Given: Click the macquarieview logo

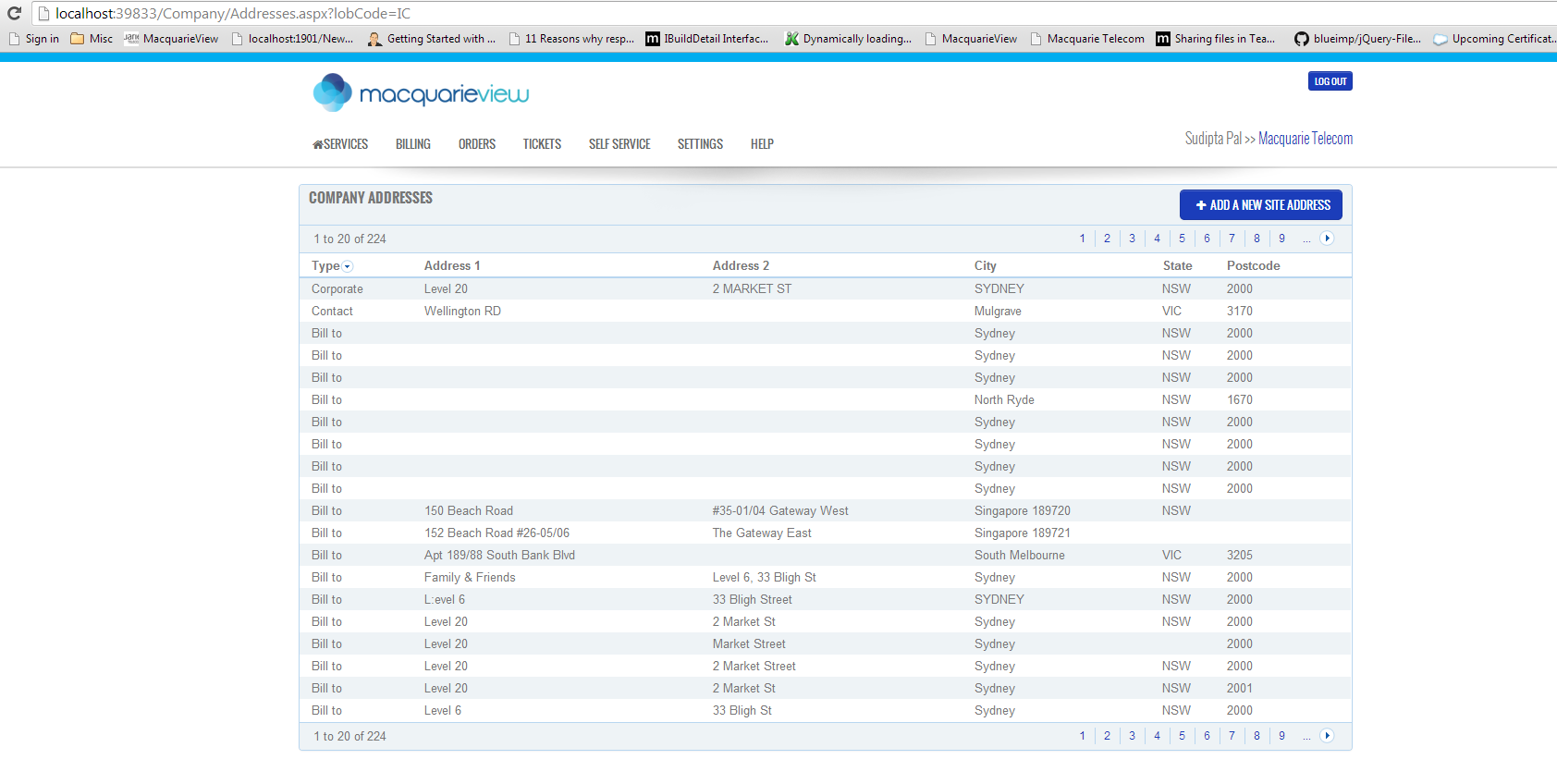Looking at the screenshot, I should pyautogui.click(x=422, y=93).
